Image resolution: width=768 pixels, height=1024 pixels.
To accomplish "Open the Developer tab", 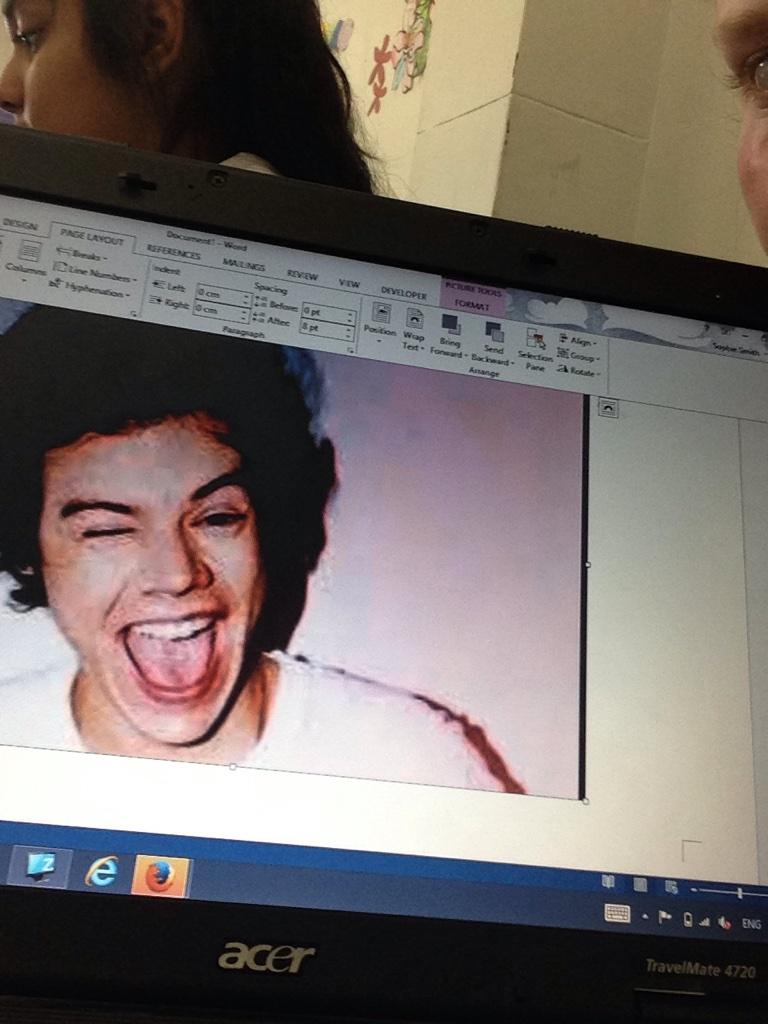I will [404, 294].
